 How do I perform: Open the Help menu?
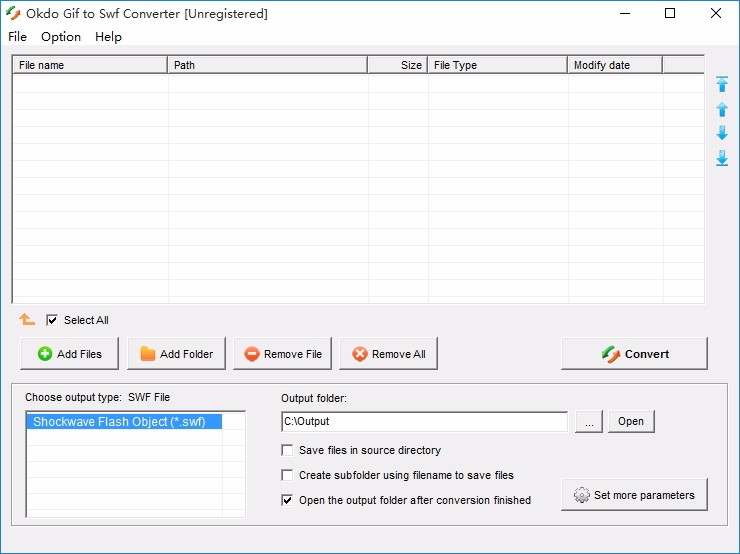click(x=108, y=37)
